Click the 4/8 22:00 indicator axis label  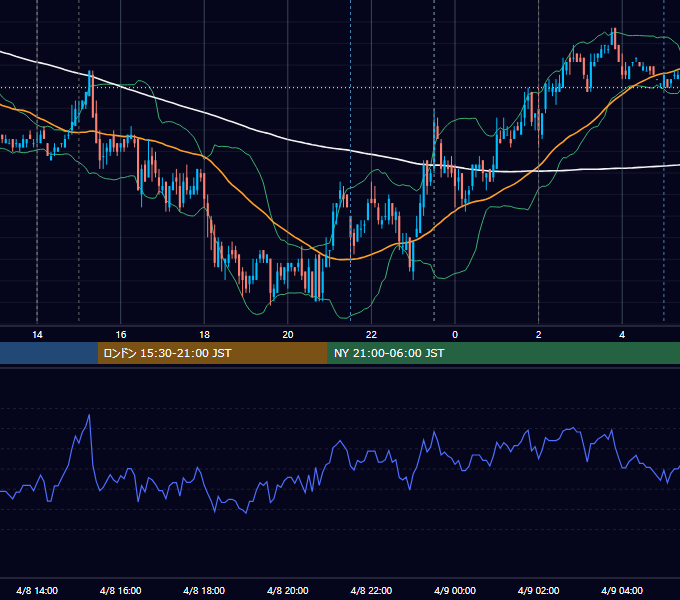(371, 590)
